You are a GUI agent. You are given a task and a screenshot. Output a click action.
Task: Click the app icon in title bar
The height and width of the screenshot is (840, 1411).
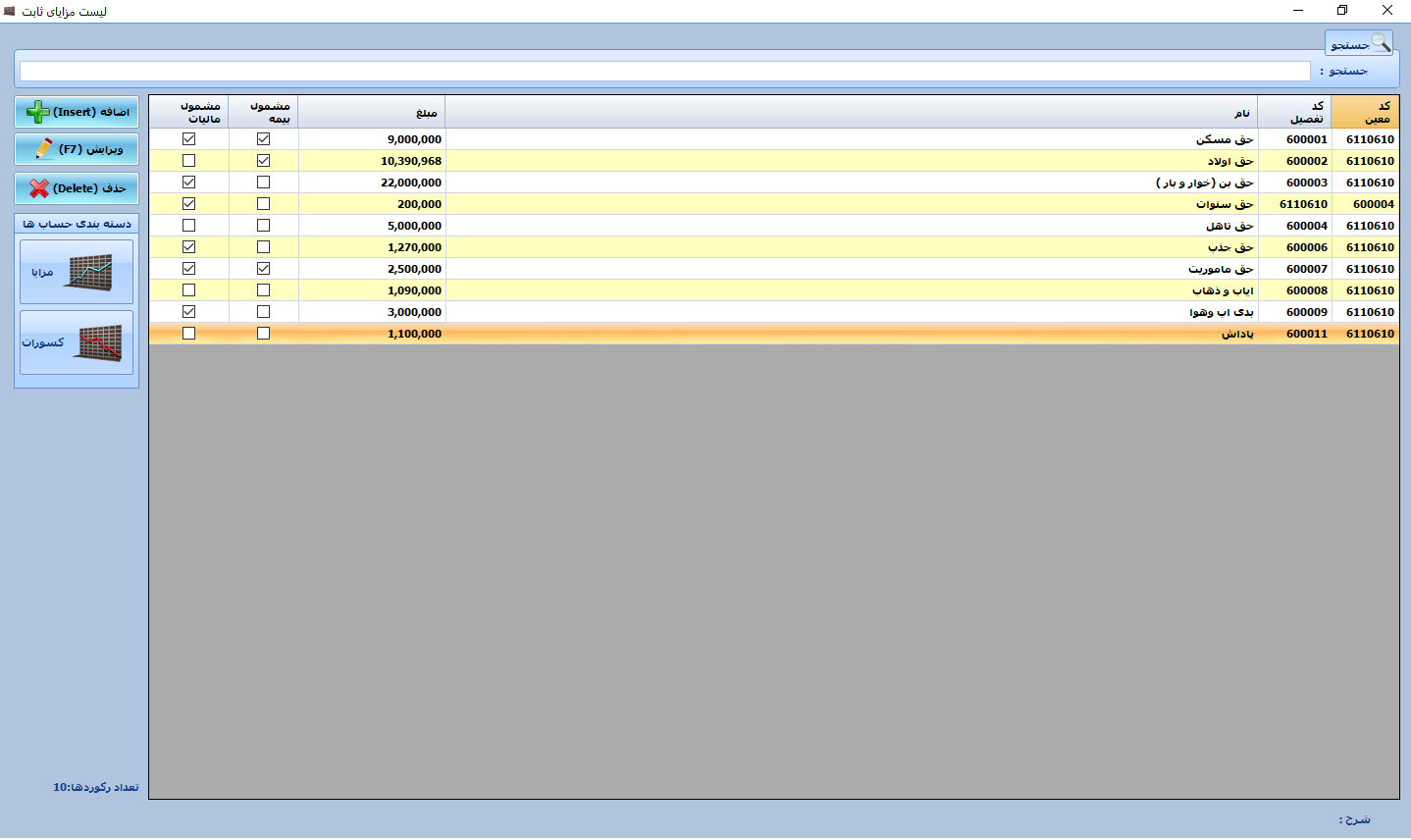(x=10, y=11)
